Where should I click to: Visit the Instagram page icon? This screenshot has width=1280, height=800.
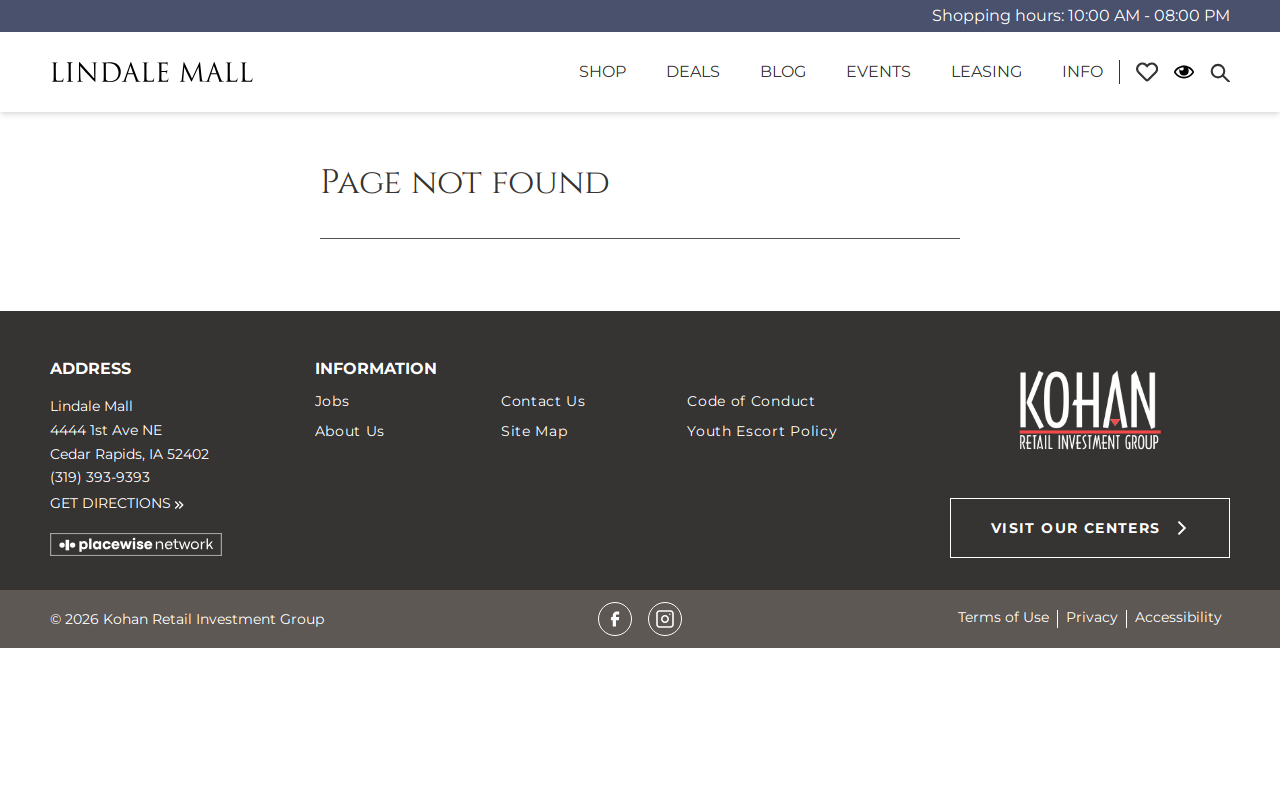pyautogui.click(x=665, y=619)
